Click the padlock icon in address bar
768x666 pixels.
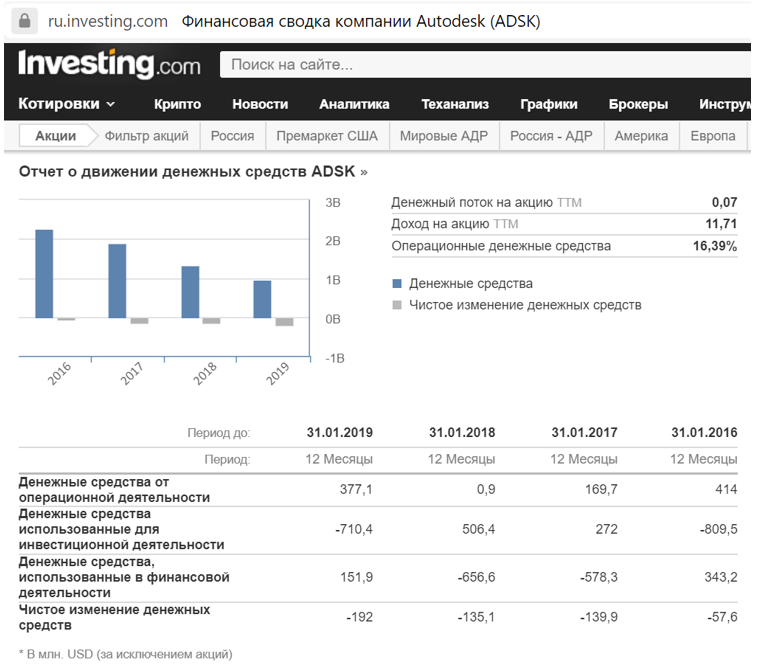25,21
